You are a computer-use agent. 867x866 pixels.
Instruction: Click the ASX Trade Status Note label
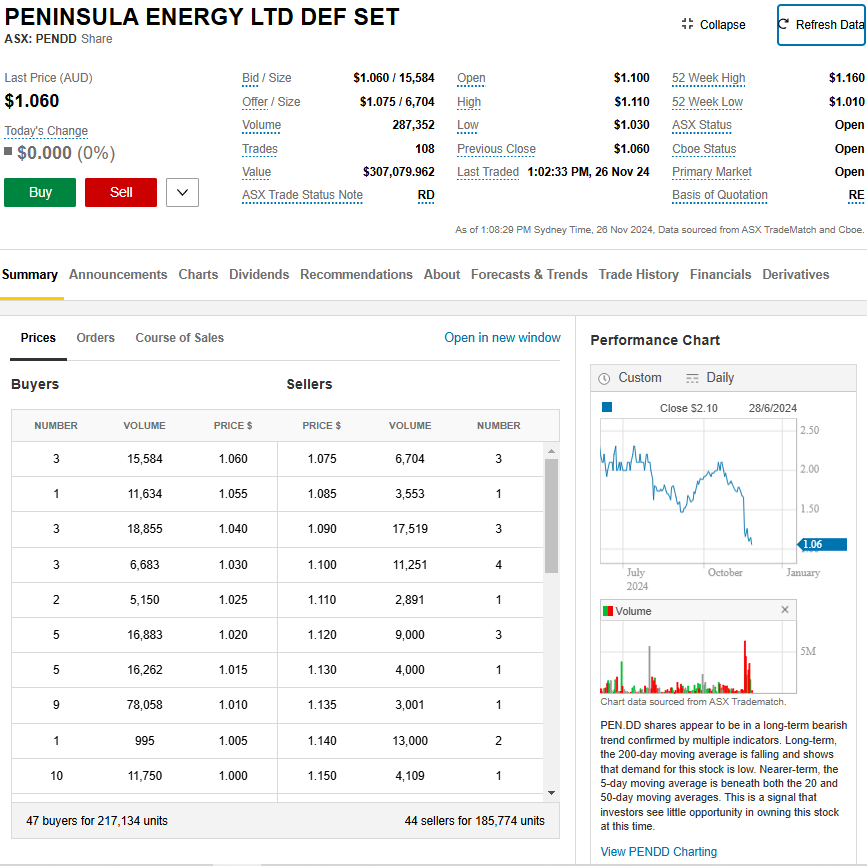(x=302, y=195)
